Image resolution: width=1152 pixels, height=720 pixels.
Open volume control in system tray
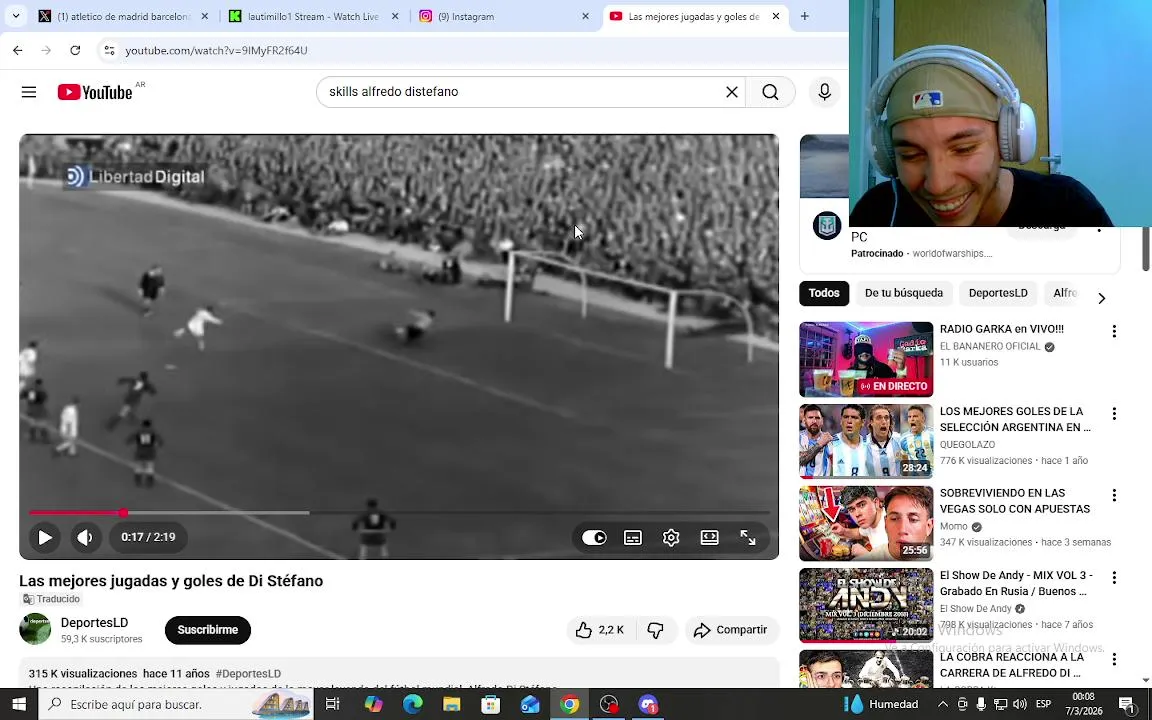(1019, 704)
